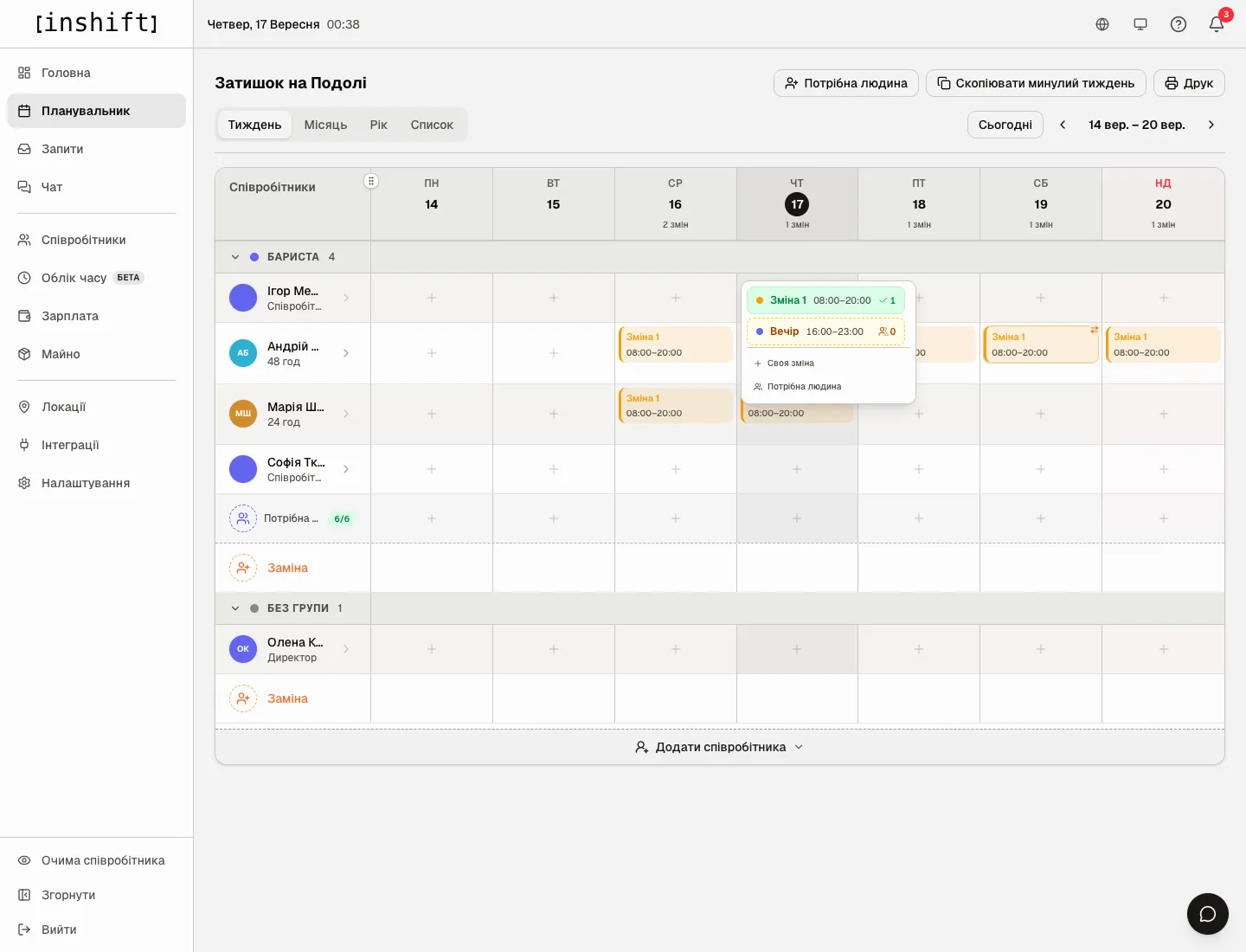Click the Сьогодні button
The width and height of the screenshot is (1246, 952).
pyautogui.click(x=1005, y=125)
